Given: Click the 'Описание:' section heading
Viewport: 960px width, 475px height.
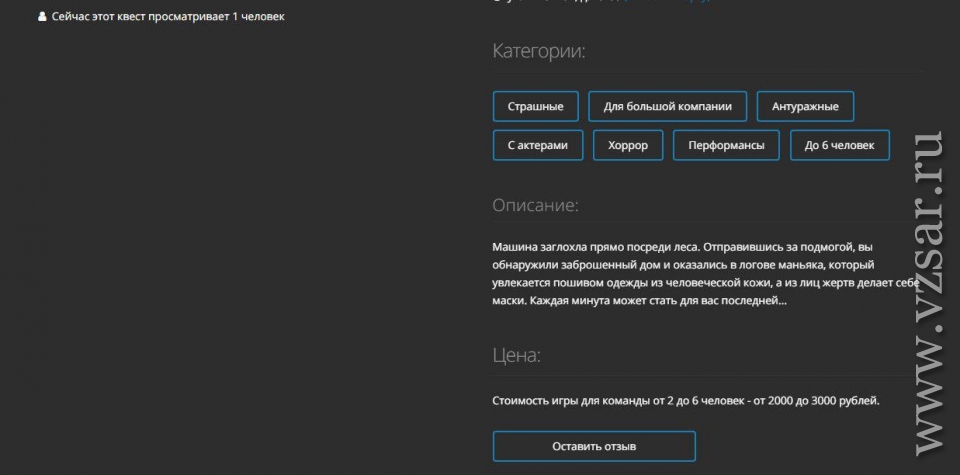Looking at the screenshot, I should 535,205.
